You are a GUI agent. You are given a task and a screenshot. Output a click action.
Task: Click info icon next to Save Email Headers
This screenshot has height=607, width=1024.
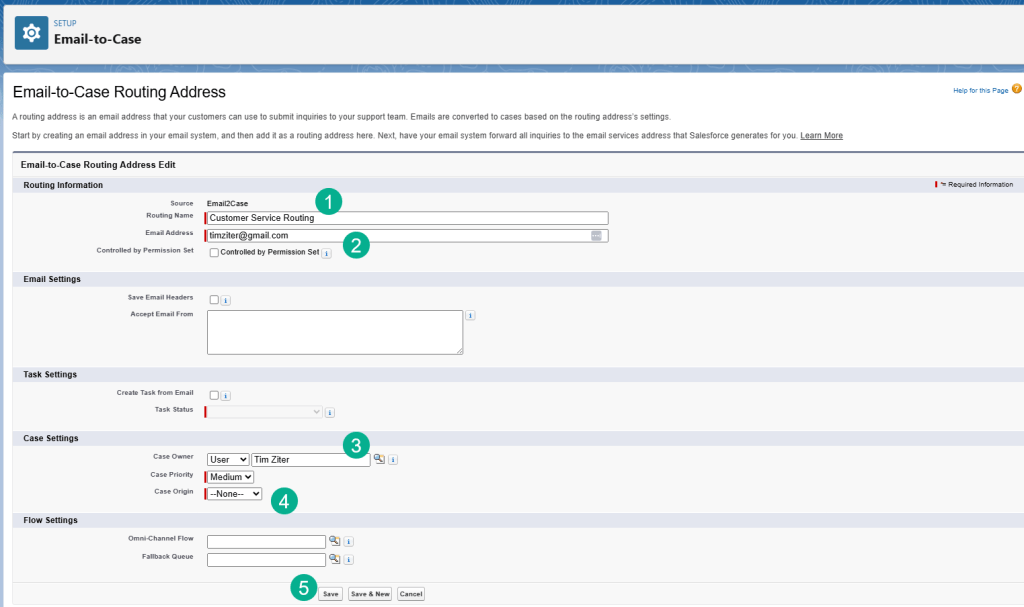(226, 300)
